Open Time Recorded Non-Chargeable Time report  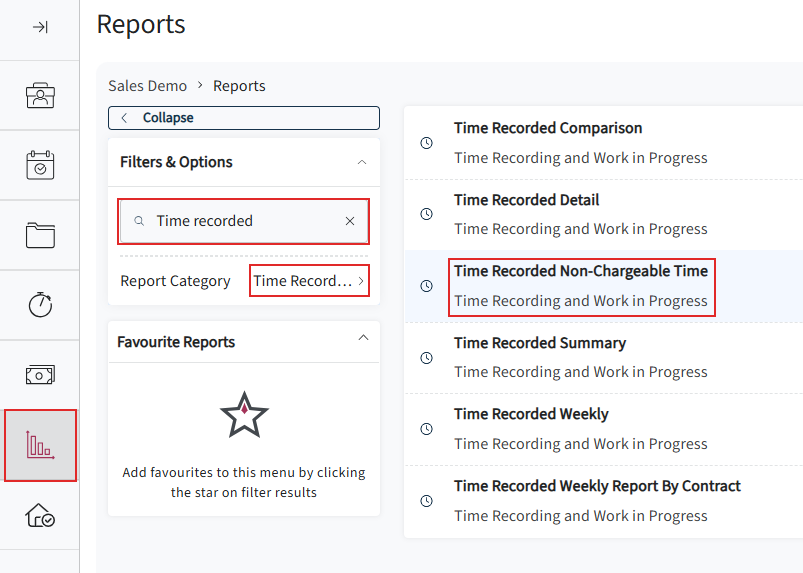tap(603, 286)
